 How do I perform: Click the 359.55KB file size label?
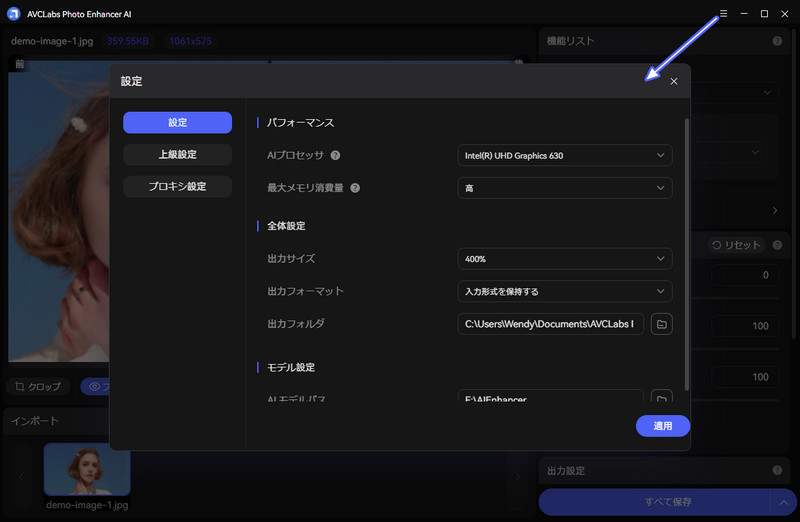(x=128, y=41)
